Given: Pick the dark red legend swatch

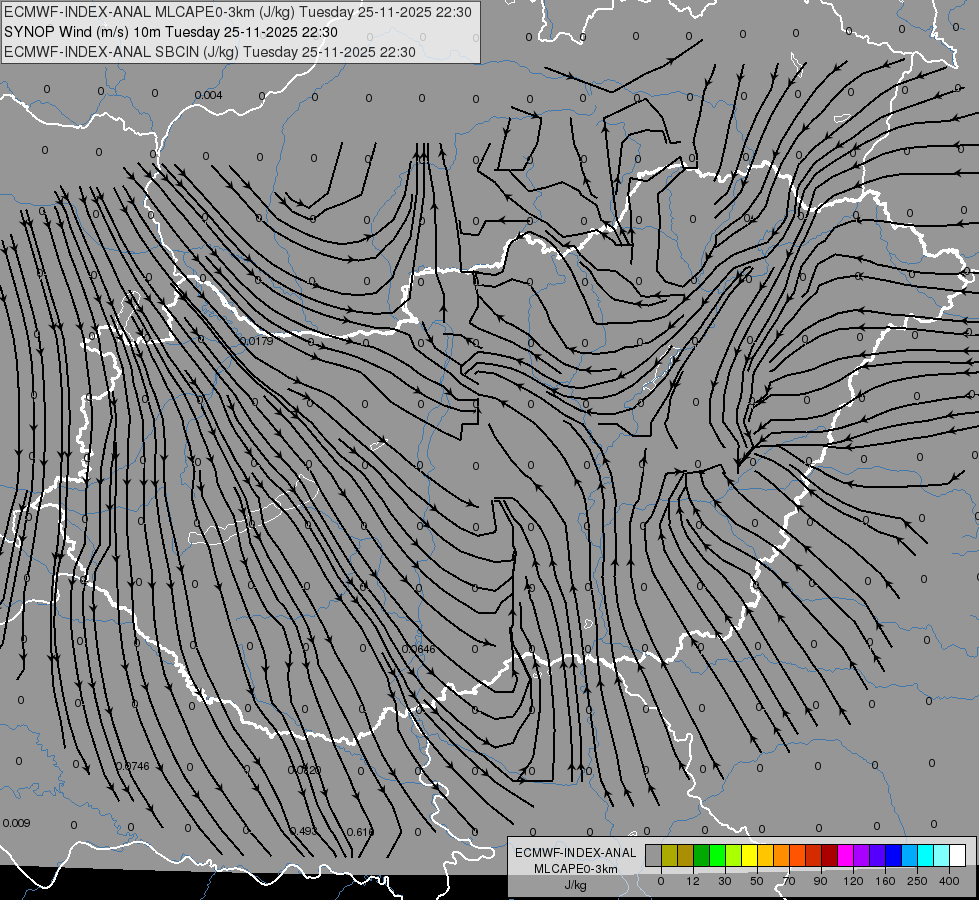Looking at the screenshot, I should (x=830, y=856).
